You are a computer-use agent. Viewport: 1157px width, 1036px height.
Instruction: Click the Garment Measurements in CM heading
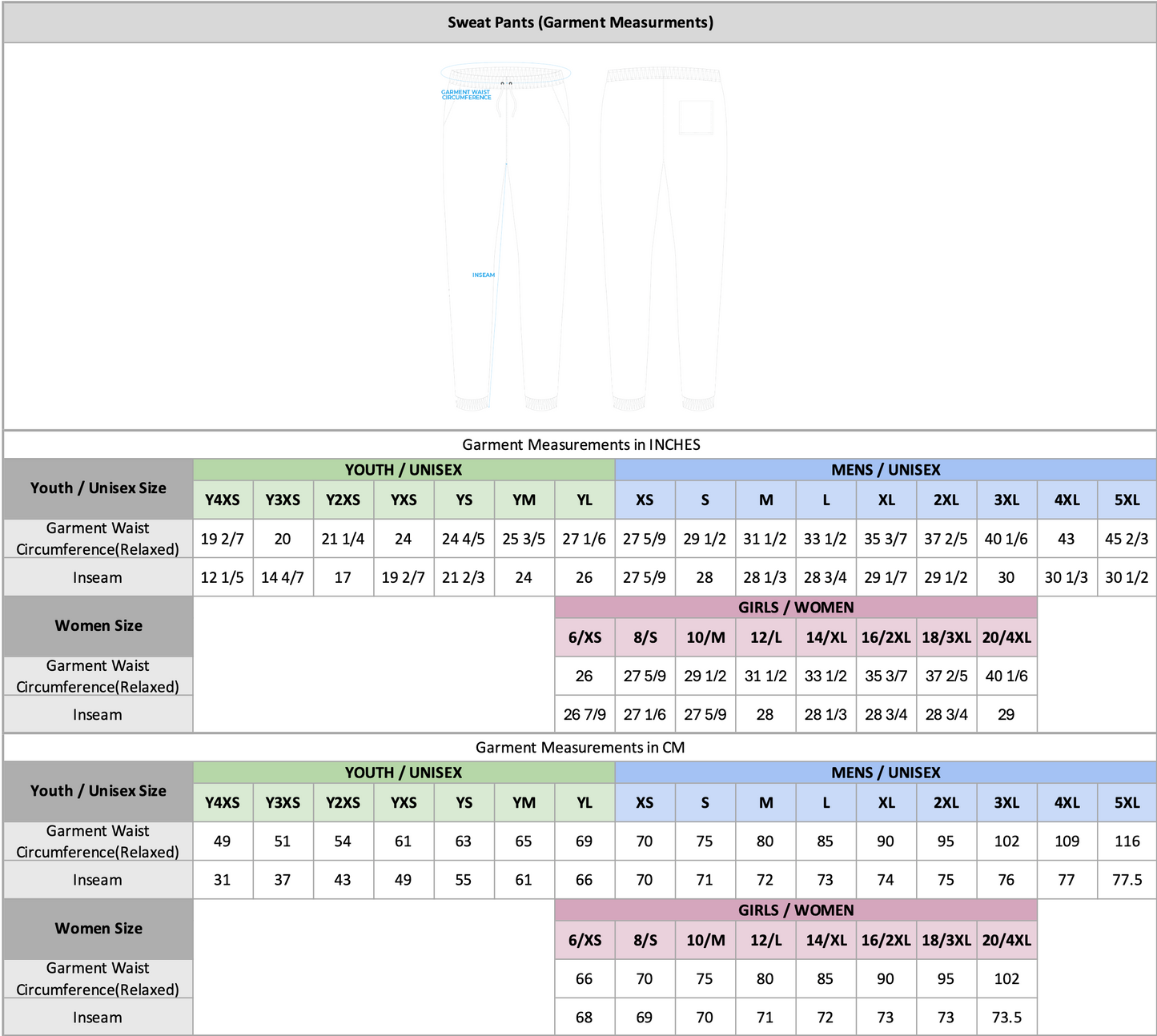click(x=580, y=747)
